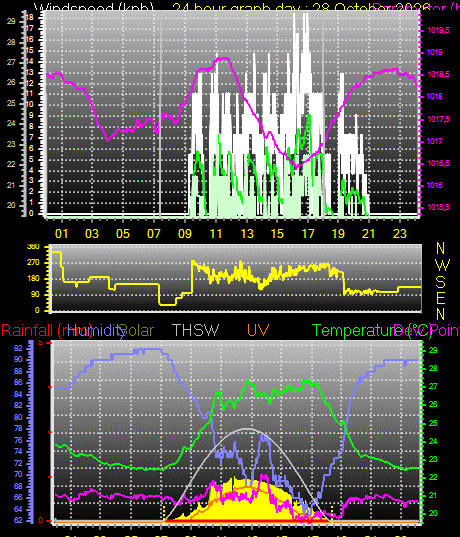Select hour 05 below the wind graph
Screen dimensions: 460x537
coord(123,234)
